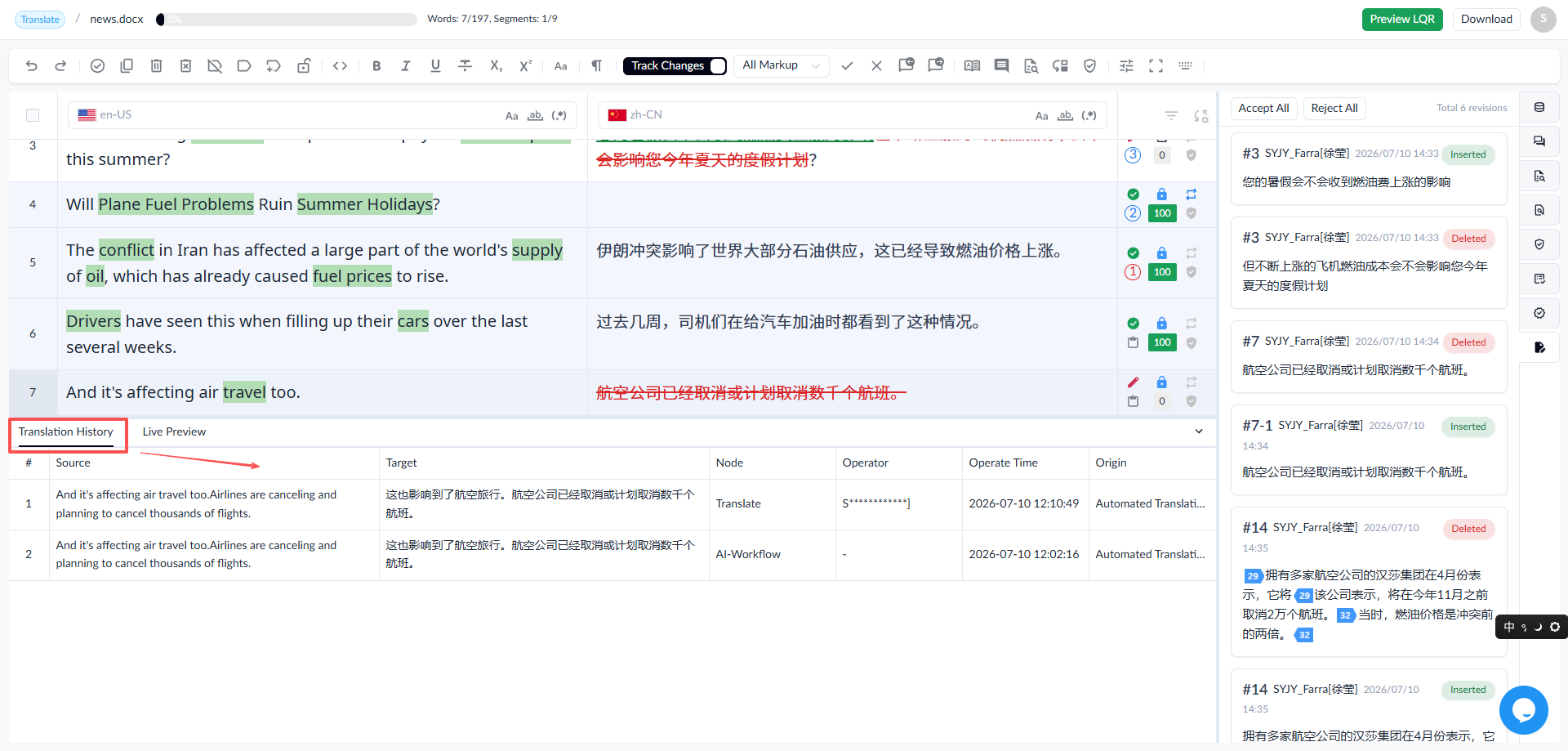Toggle lock on segment 5
Viewport: 1568px width, 751px height.
point(1161,253)
